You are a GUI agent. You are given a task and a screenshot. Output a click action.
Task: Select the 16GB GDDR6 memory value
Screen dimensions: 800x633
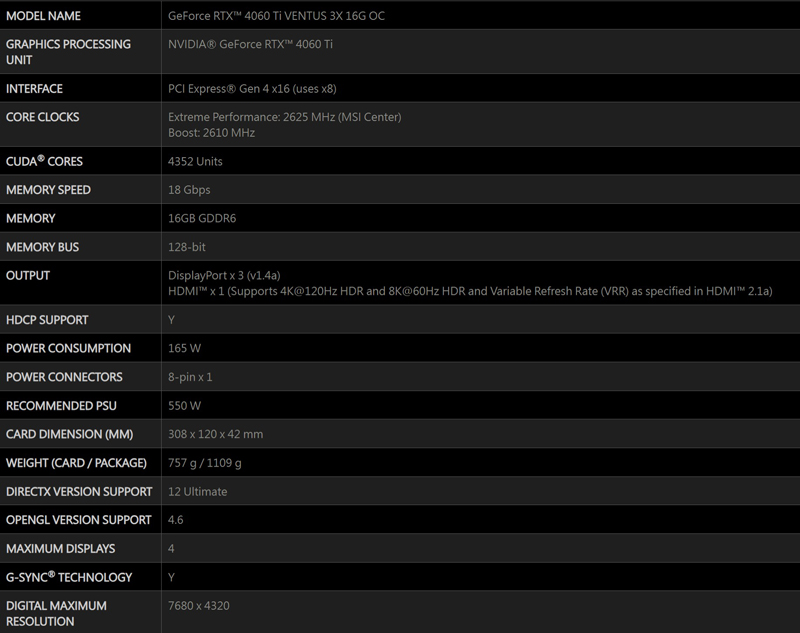point(202,218)
